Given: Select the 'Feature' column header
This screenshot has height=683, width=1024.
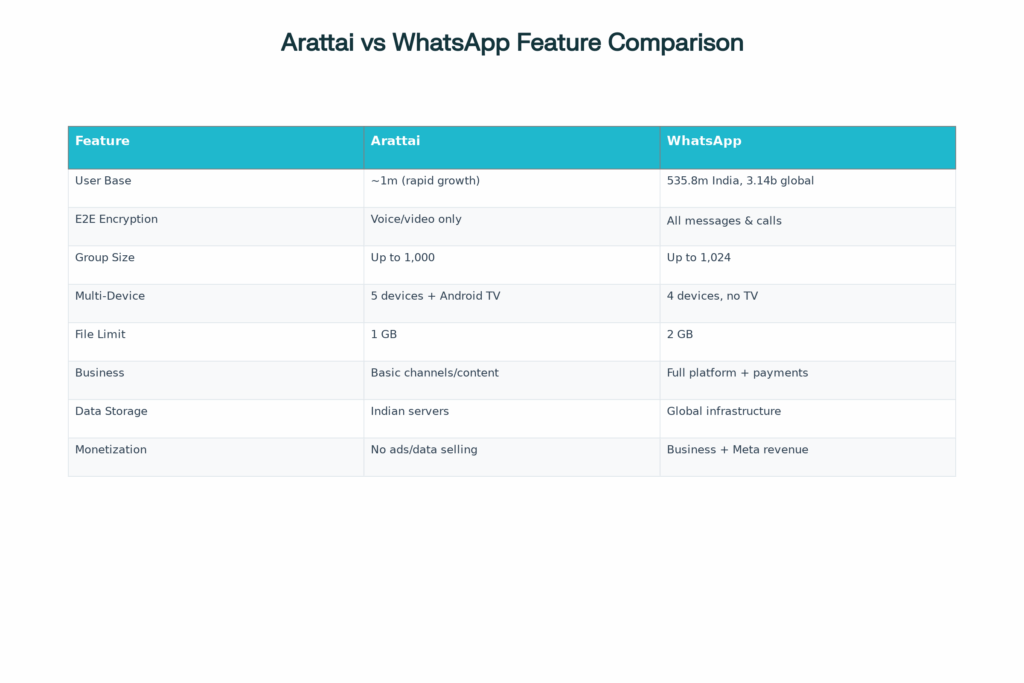Looking at the screenshot, I should coord(102,141).
